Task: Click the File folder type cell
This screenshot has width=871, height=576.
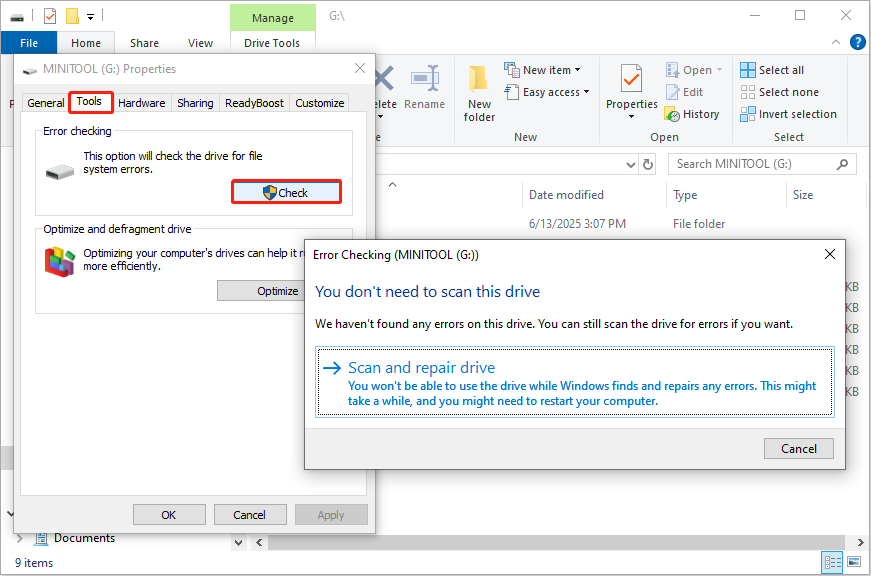Action: [x=699, y=224]
